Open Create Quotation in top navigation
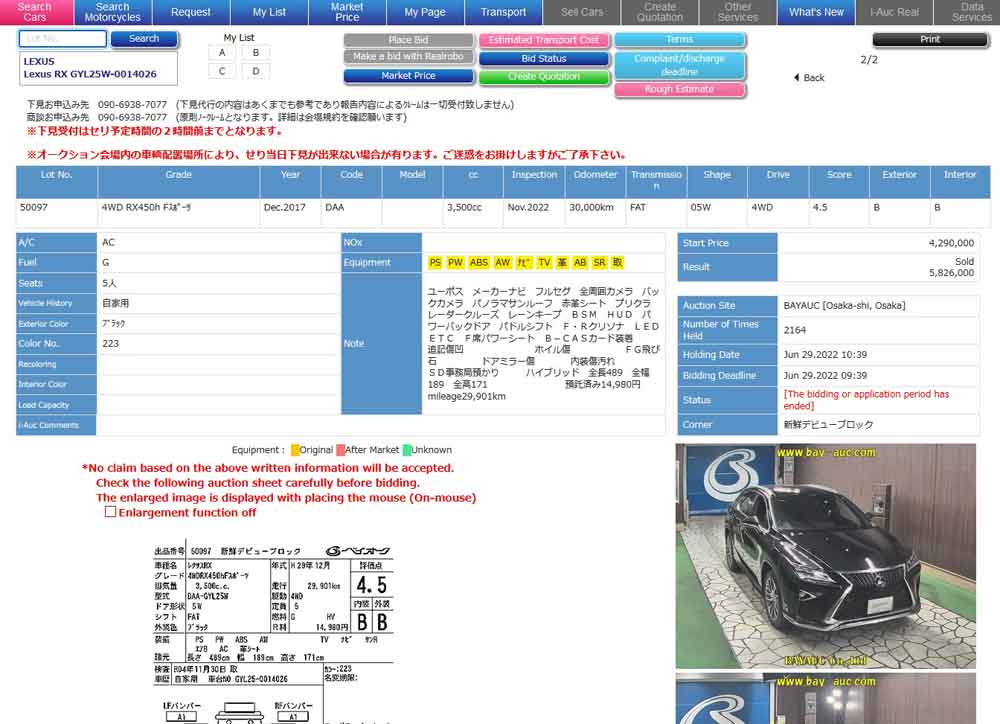 660,12
